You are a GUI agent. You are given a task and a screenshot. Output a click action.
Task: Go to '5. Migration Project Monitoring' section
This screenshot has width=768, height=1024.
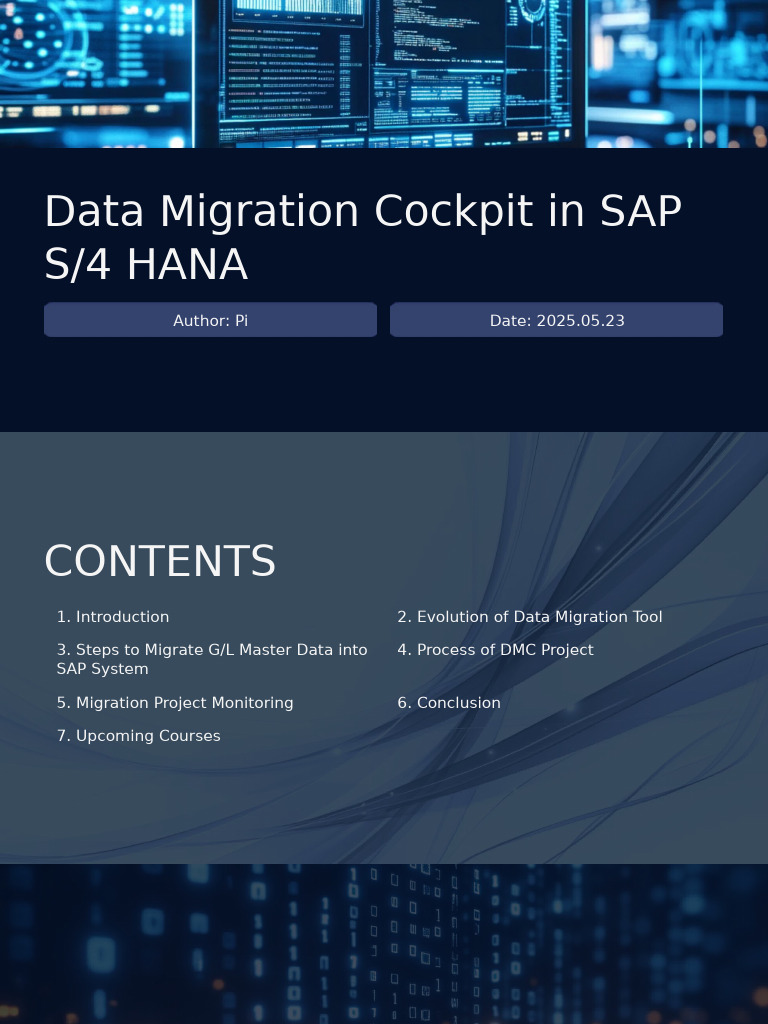click(175, 703)
